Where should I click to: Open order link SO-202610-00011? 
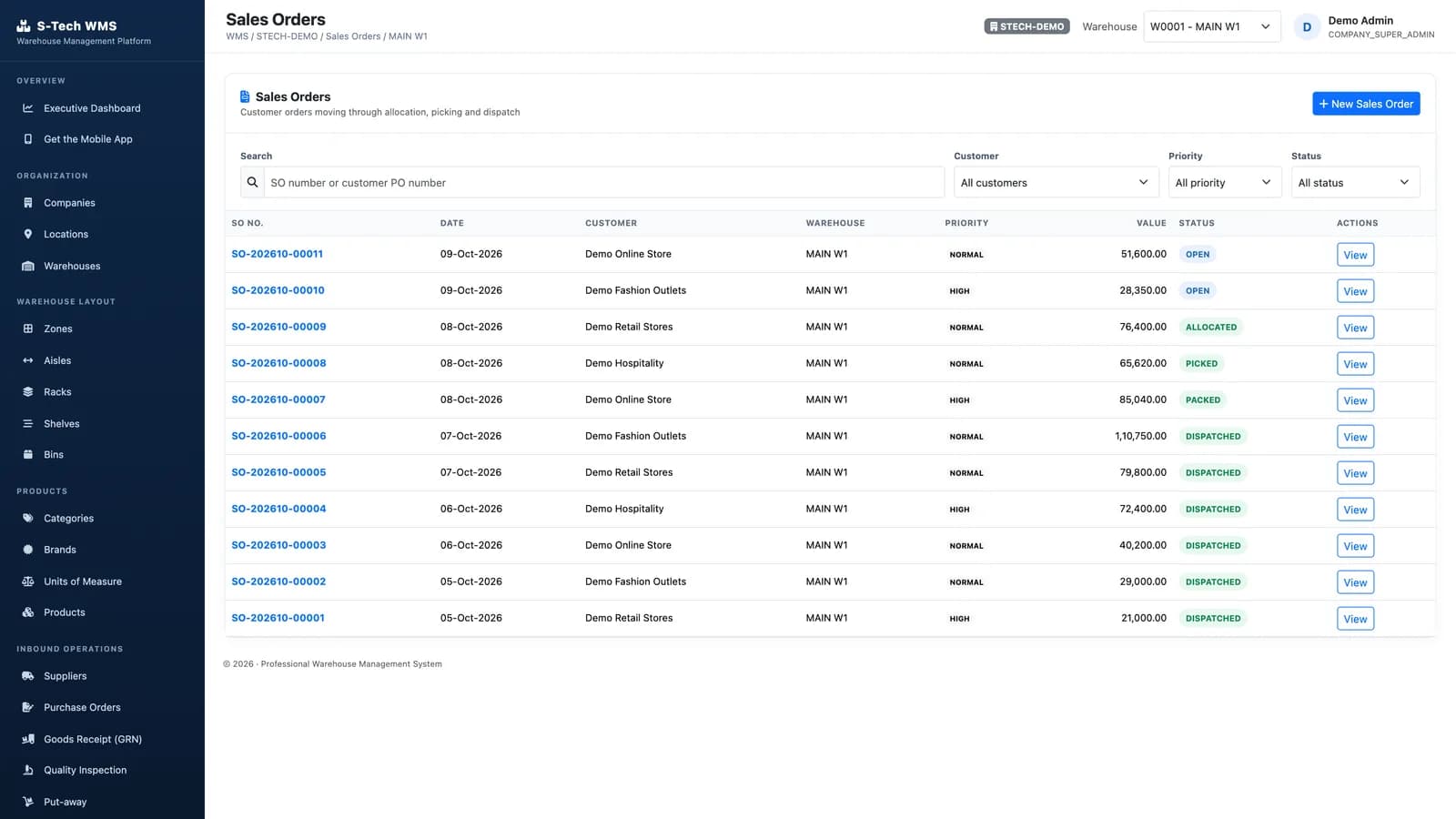pos(278,254)
